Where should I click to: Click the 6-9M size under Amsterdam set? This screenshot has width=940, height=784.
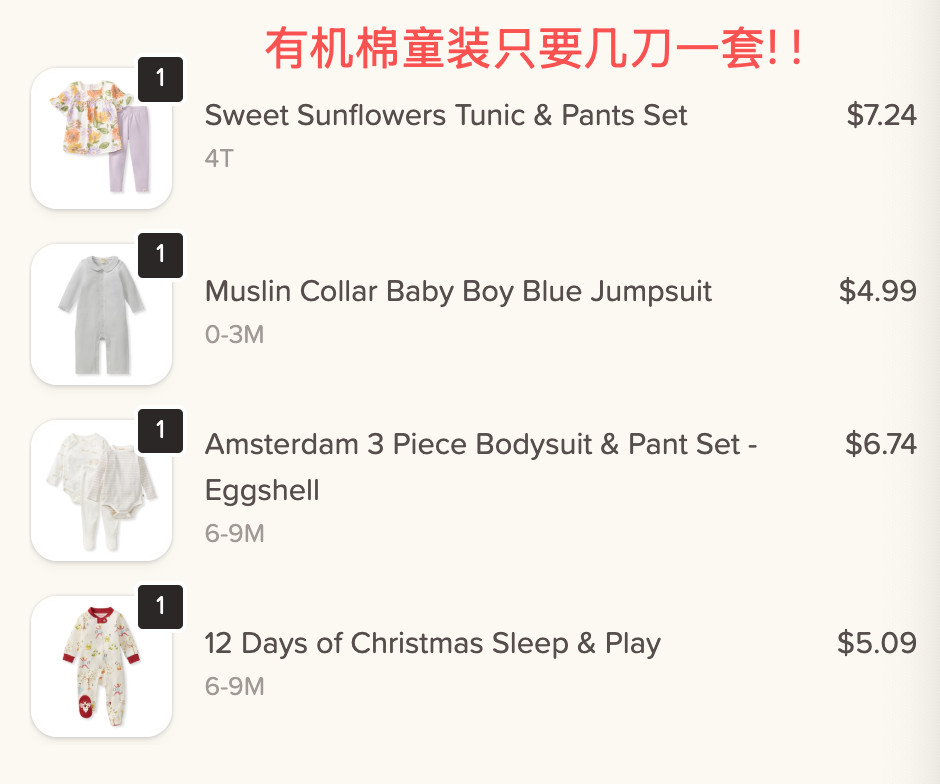234,534
